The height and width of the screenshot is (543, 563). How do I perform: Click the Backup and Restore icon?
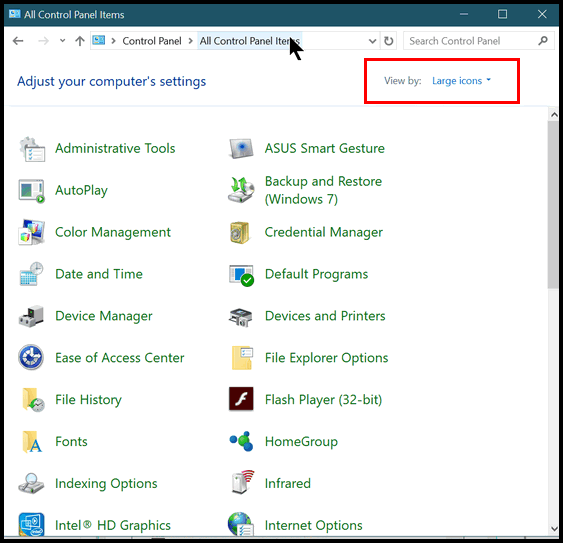pyautogui.click(x=241, y=190)
